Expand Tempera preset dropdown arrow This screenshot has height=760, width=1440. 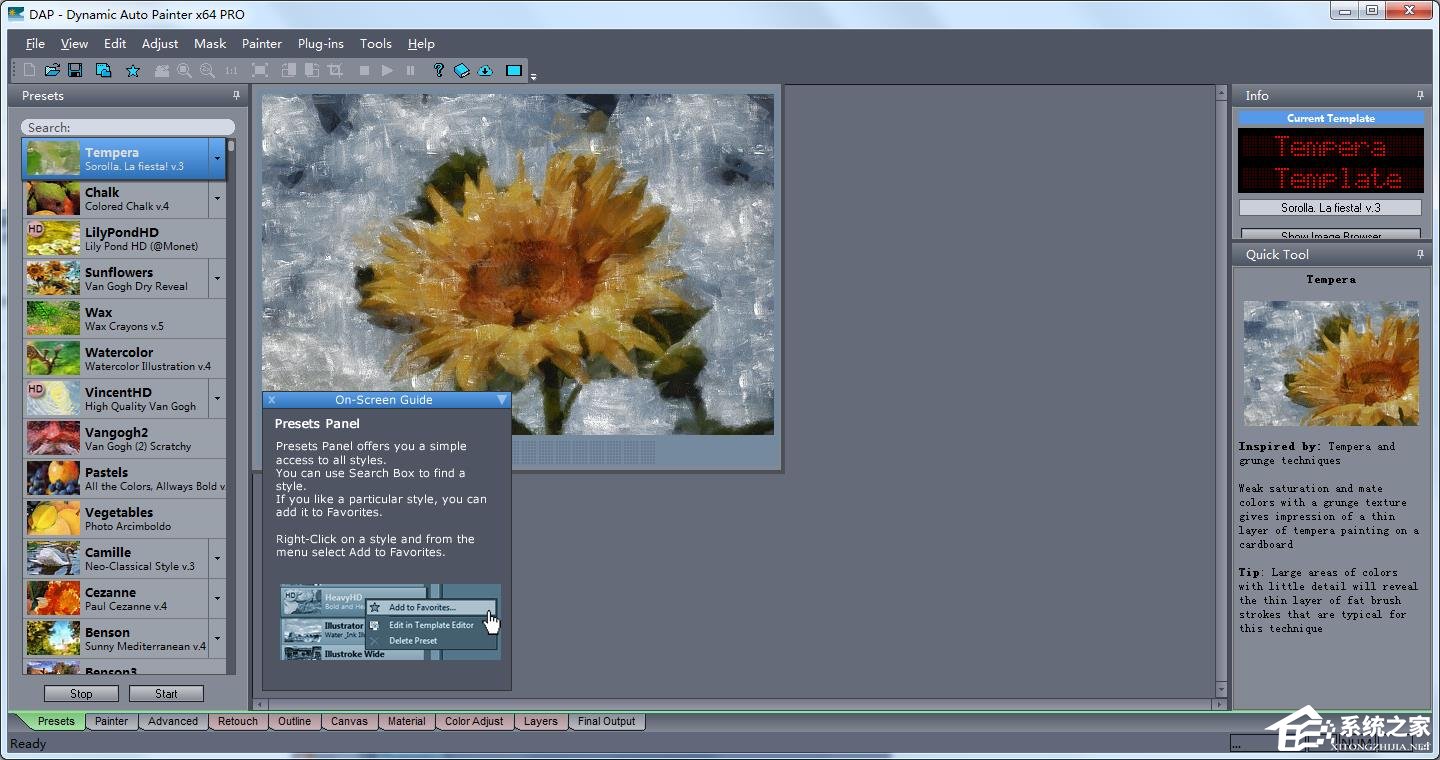[x=217, y=159]
